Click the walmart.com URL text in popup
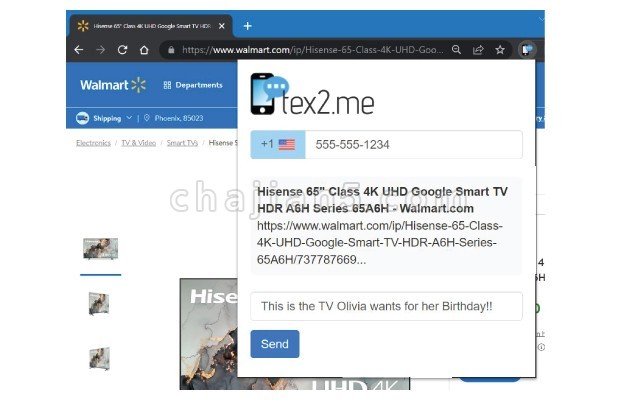Viewport: 640px width, 400px height. (x=380, y=242)
